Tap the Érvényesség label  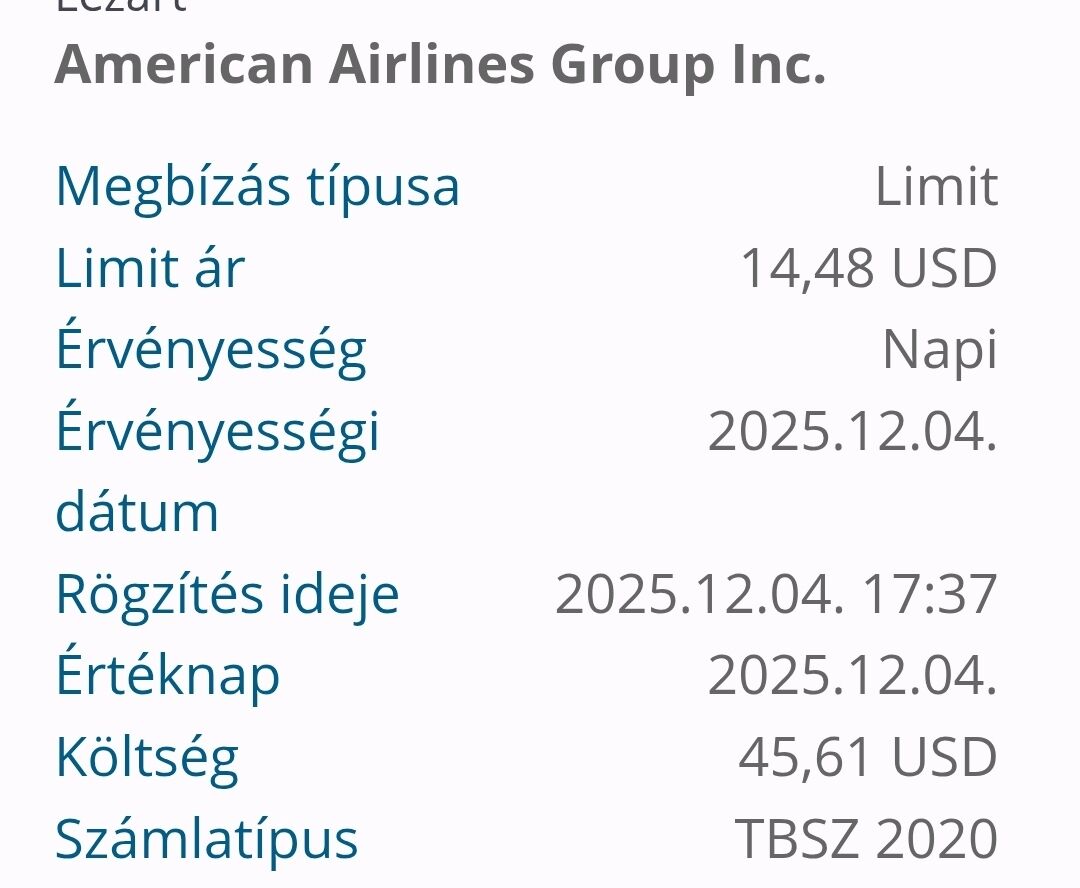pos(211,350)
